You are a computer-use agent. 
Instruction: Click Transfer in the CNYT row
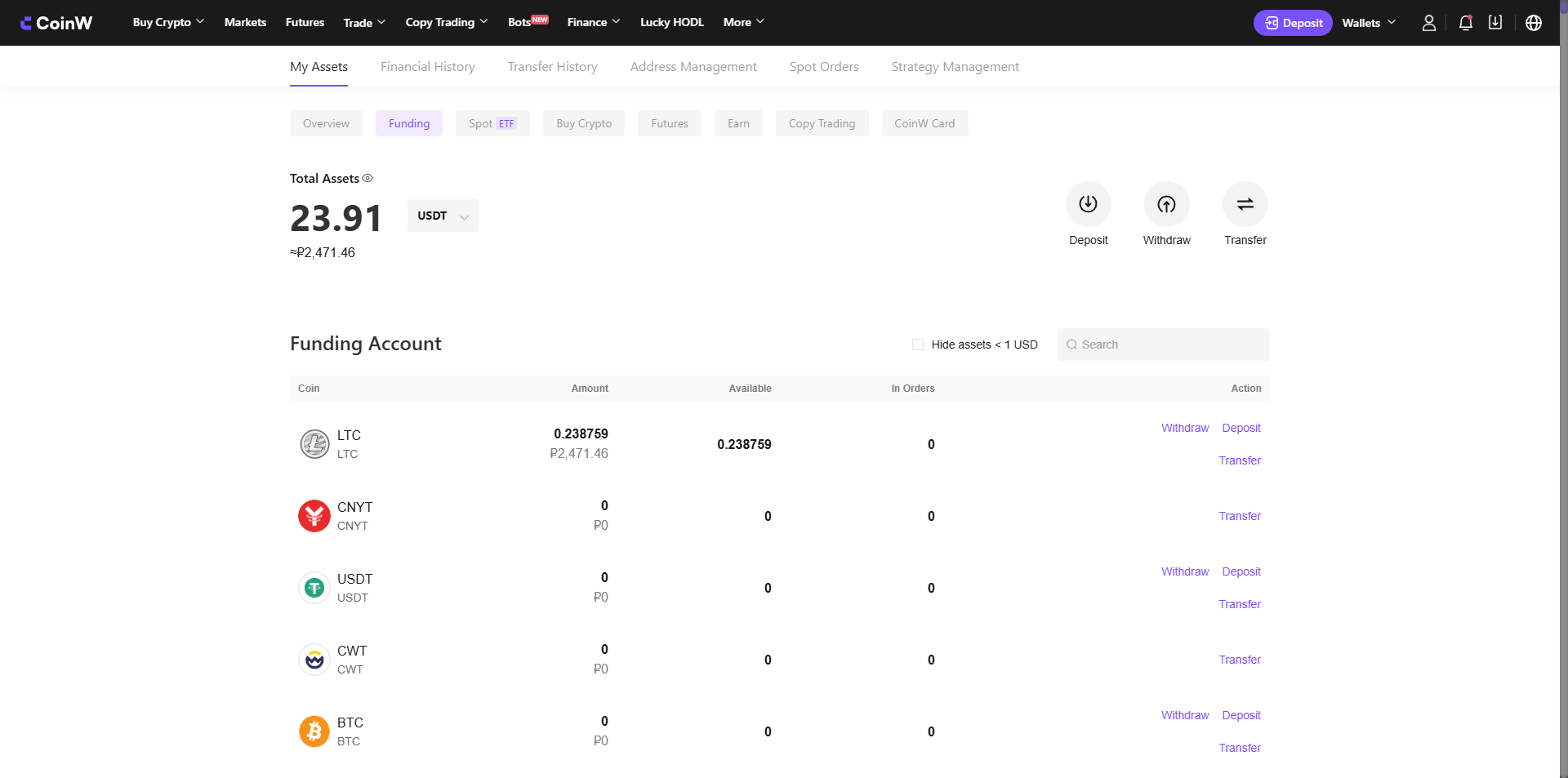(1240, 516)
